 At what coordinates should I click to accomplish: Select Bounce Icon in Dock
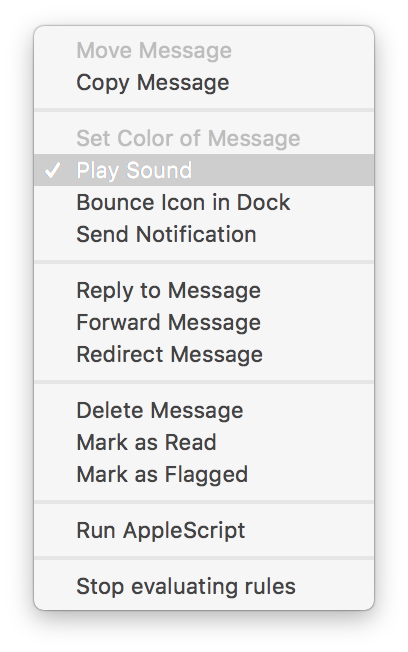tap(204, 202)
